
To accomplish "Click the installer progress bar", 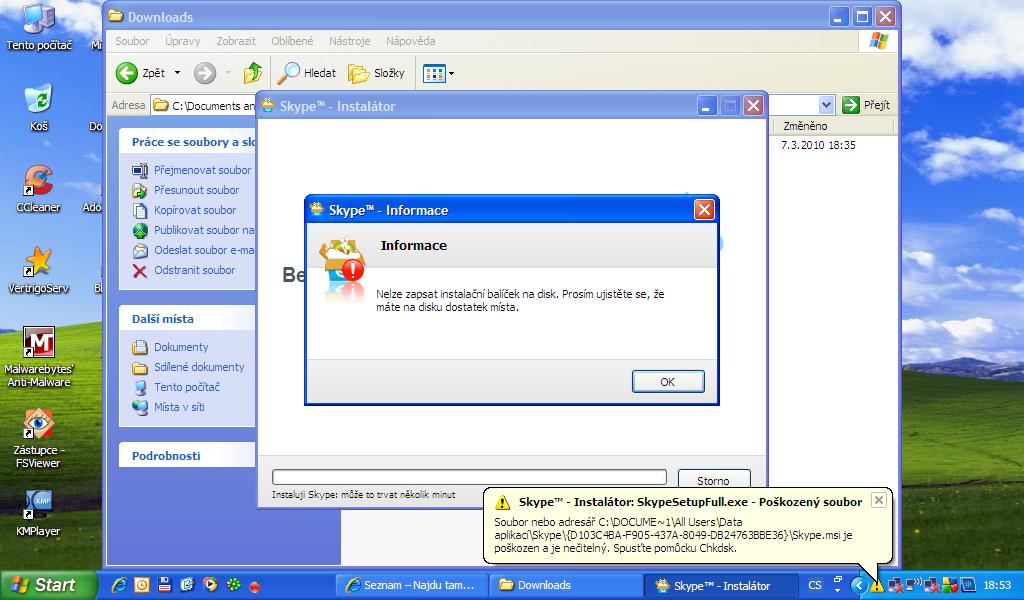I will pyautogui.click(x=470, y=477).
